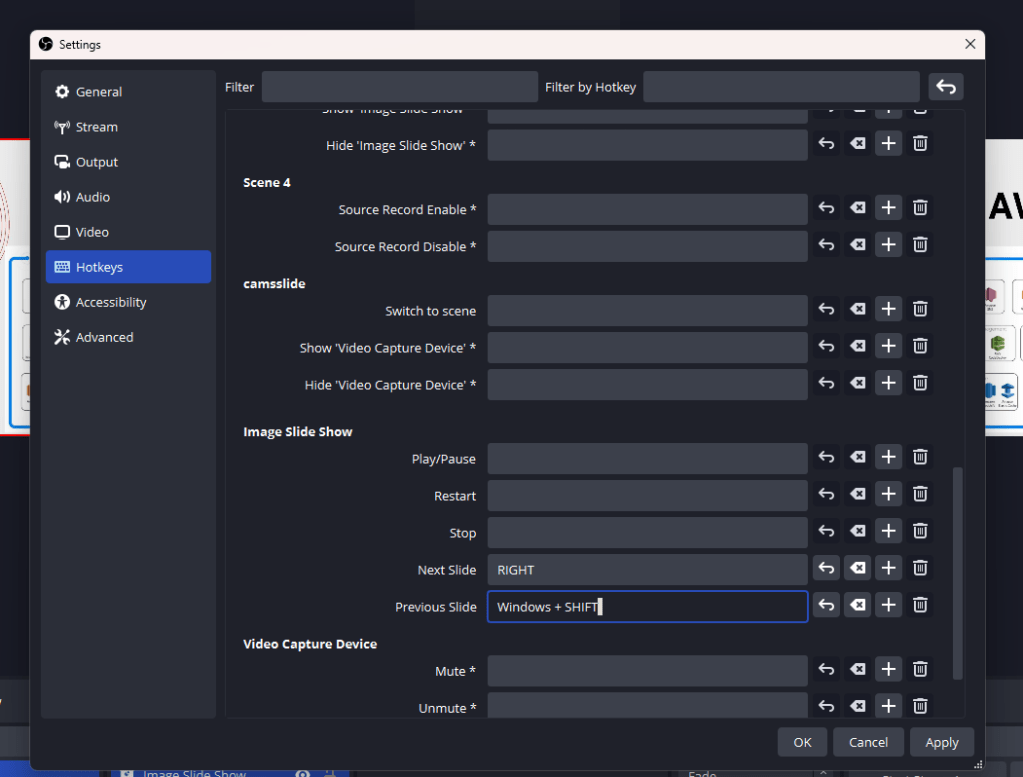Open the Audio settings section

[128, 197]
